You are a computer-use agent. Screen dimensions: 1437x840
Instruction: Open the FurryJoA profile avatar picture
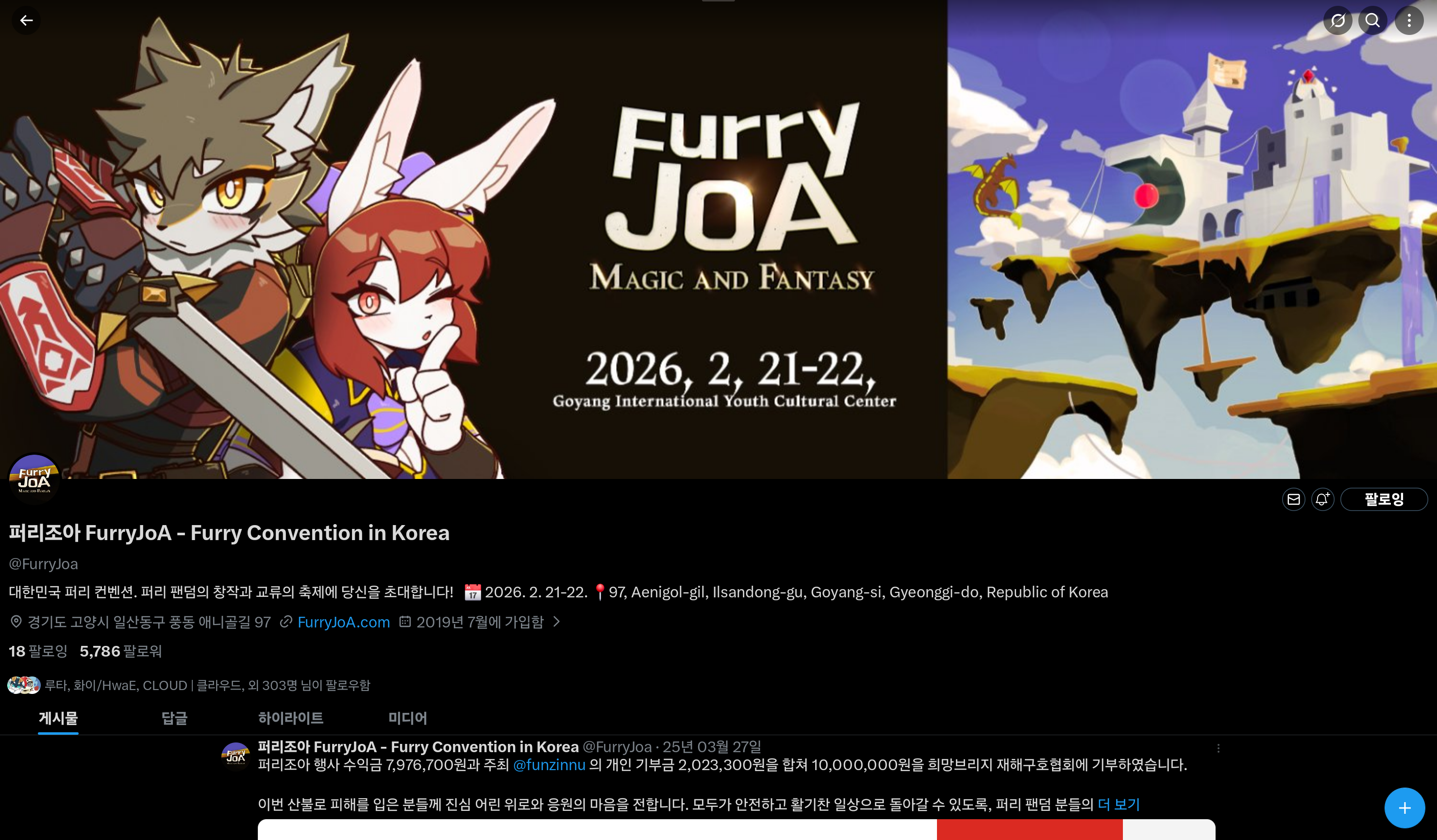coord(34,478)
